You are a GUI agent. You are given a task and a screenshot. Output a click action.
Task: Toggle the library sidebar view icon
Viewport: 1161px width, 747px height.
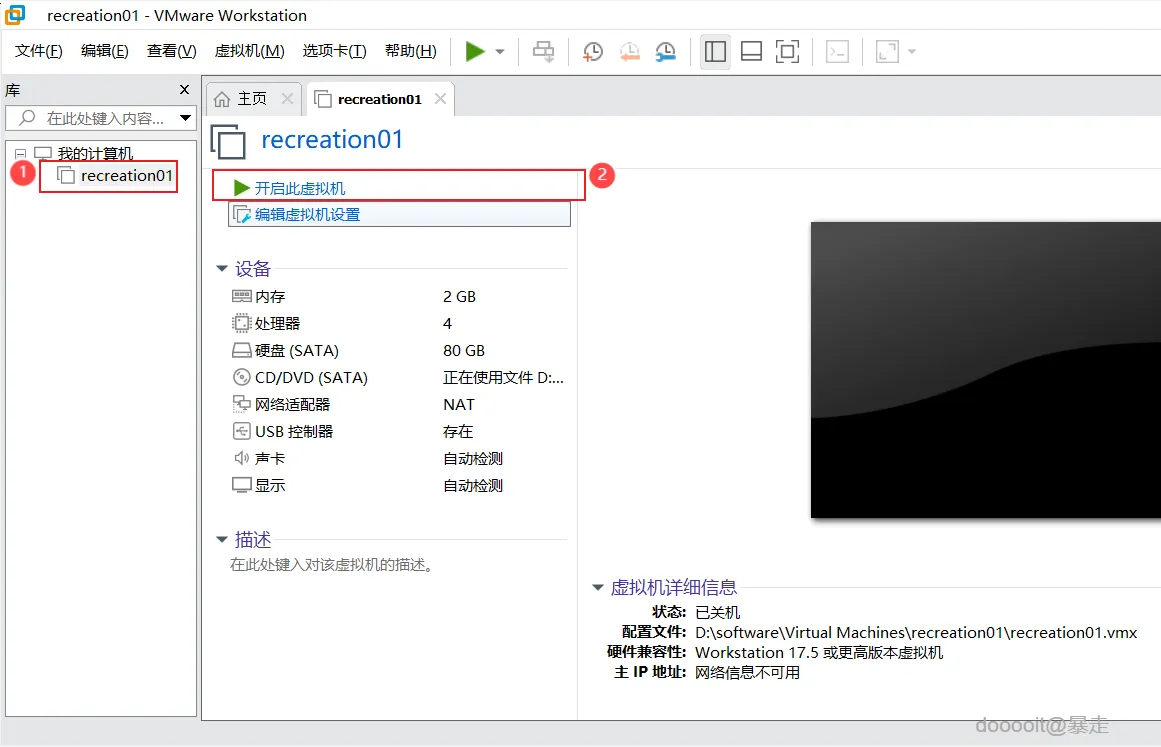(715, 52)
